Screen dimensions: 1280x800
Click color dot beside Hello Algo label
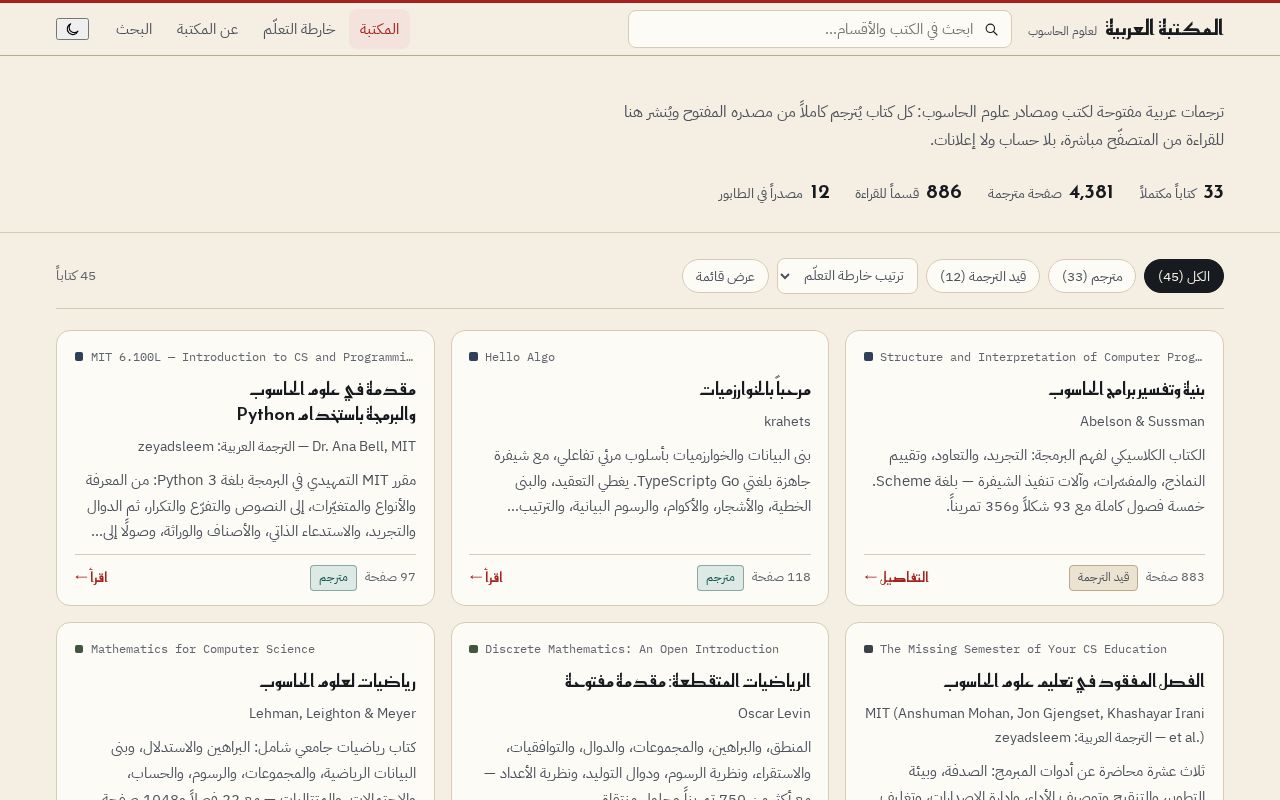(x=473, y=357)
